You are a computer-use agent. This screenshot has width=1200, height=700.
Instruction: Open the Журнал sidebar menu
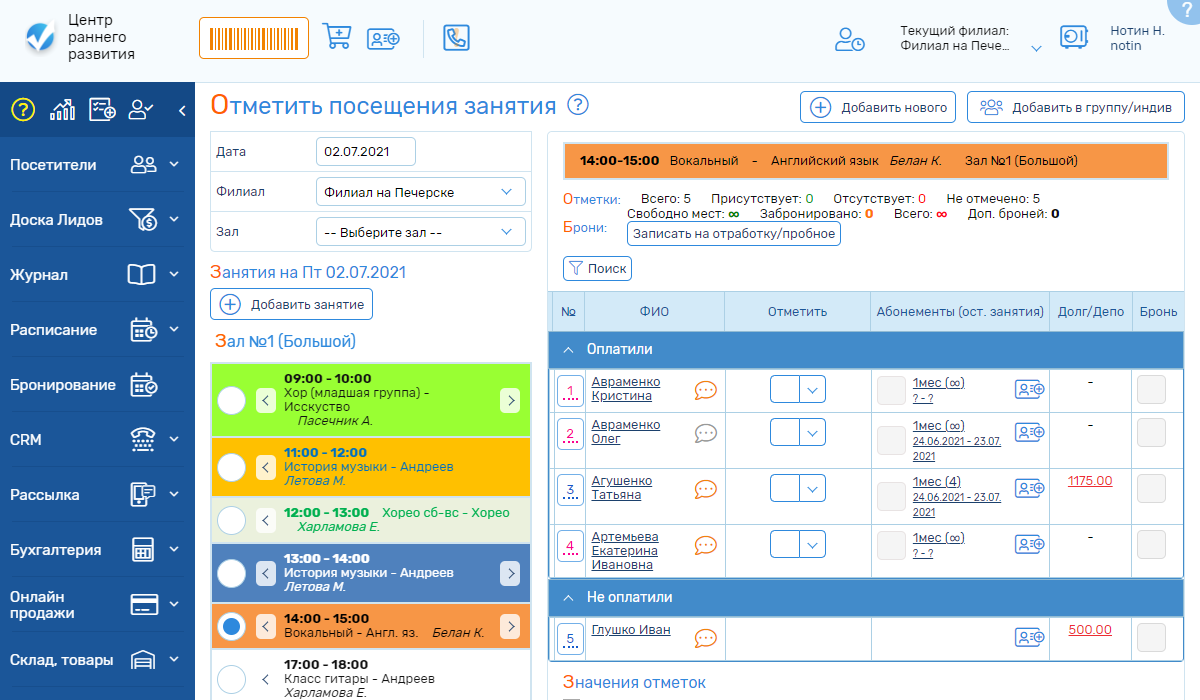[95, 275]
